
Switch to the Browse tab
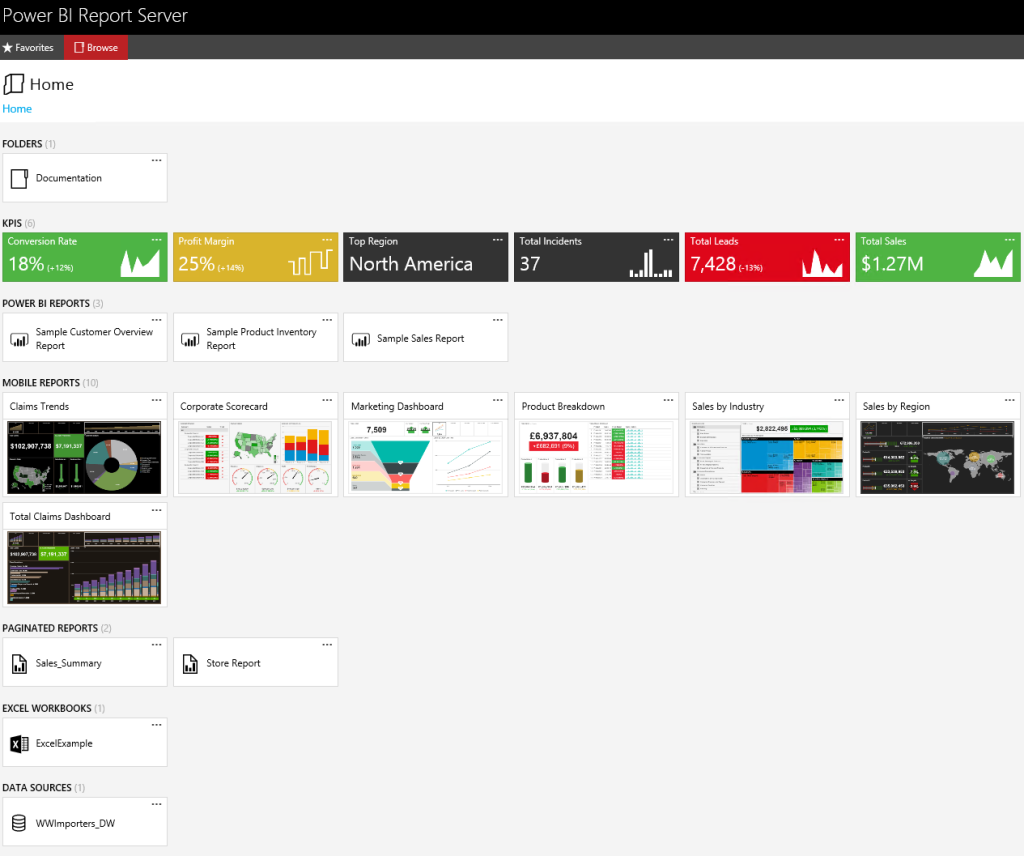click(x=103, y=47)
